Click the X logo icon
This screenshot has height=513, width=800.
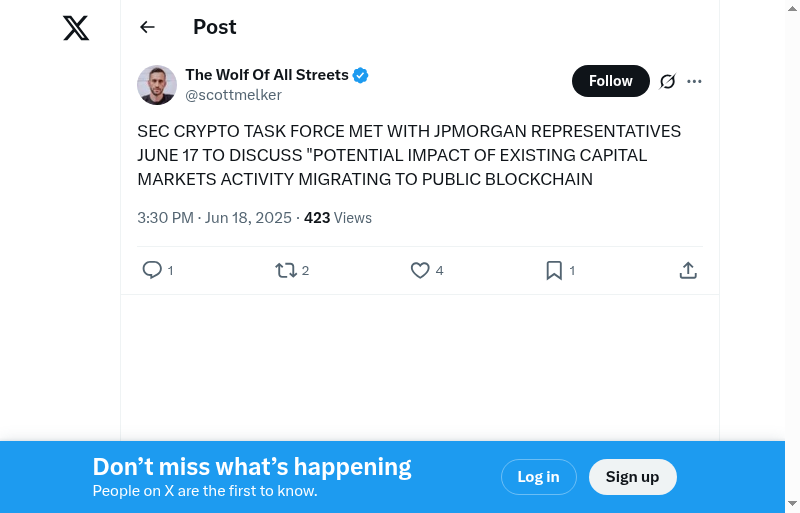coord(76,28)
